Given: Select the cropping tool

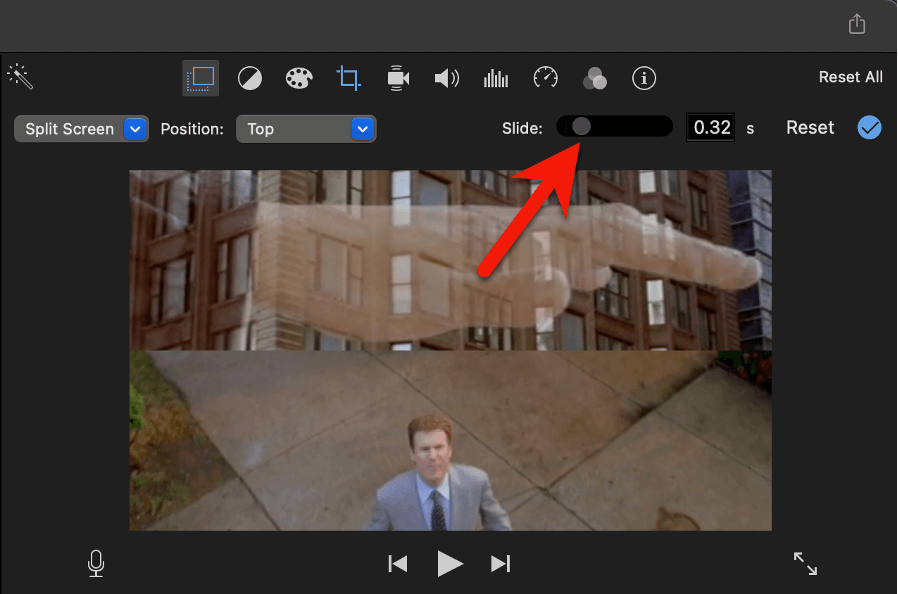Looking at the screenshot, I should 349,78.
